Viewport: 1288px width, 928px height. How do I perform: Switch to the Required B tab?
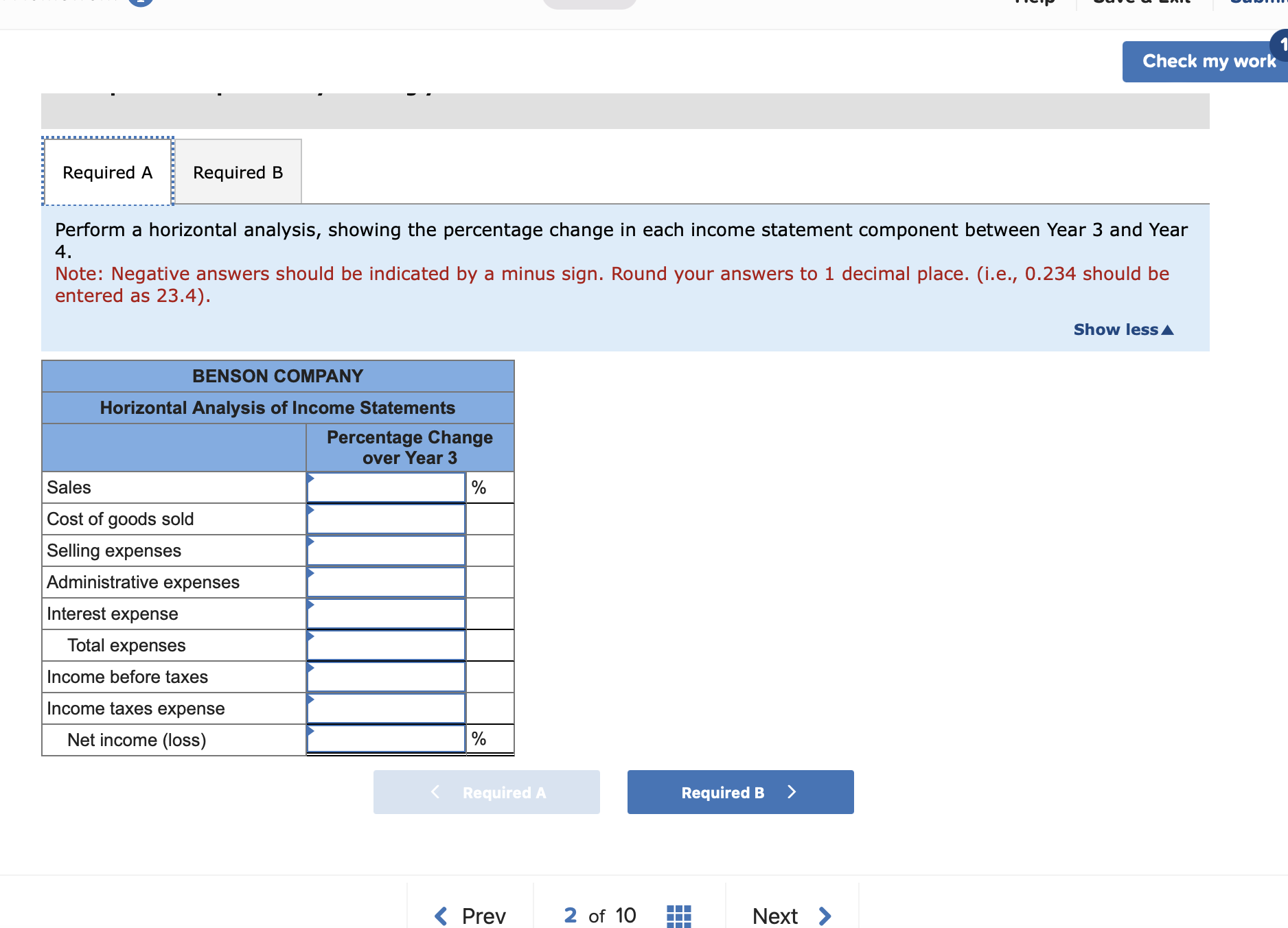tap(238, 172)
